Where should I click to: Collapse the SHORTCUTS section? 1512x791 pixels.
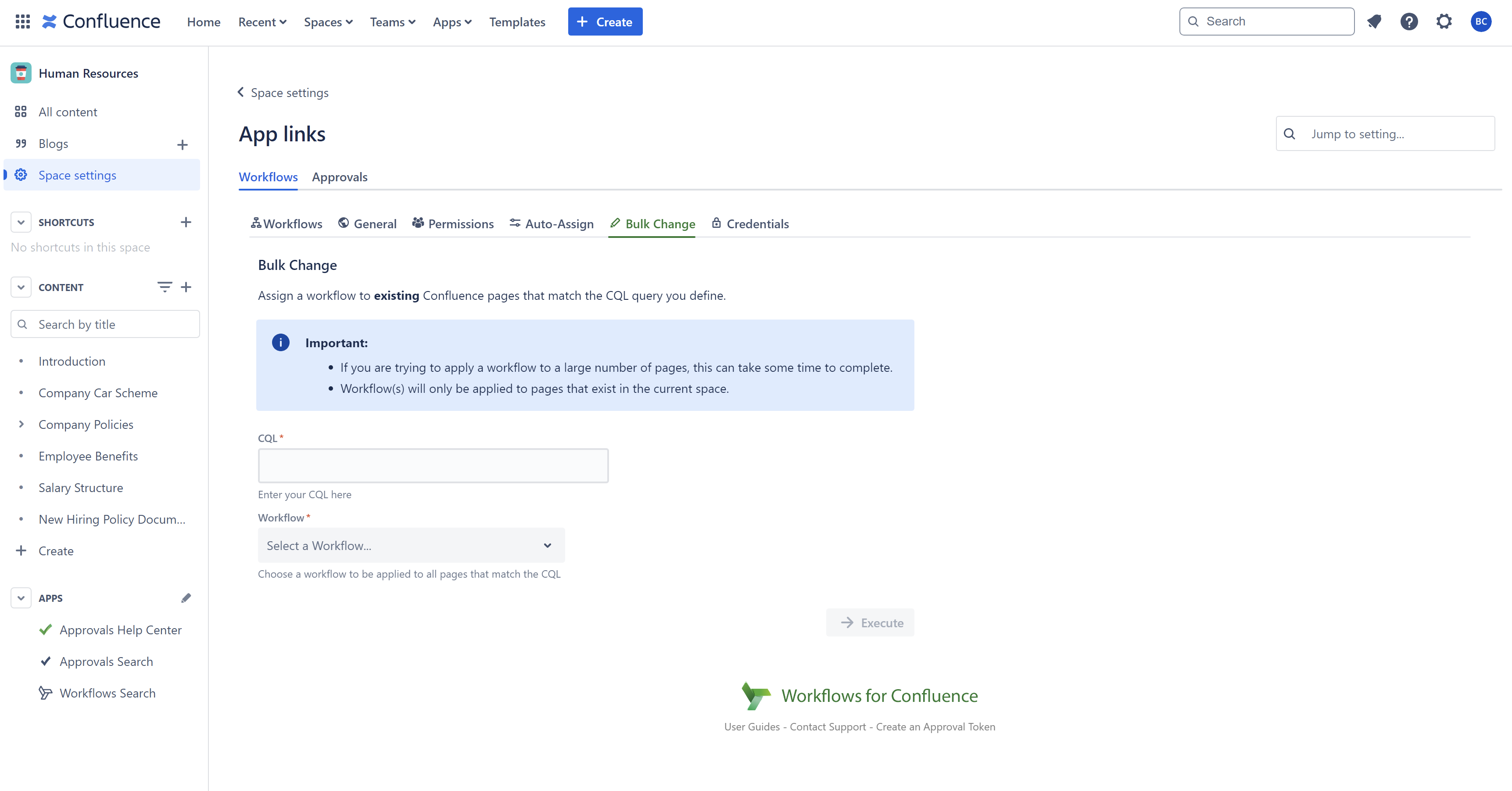21,222
